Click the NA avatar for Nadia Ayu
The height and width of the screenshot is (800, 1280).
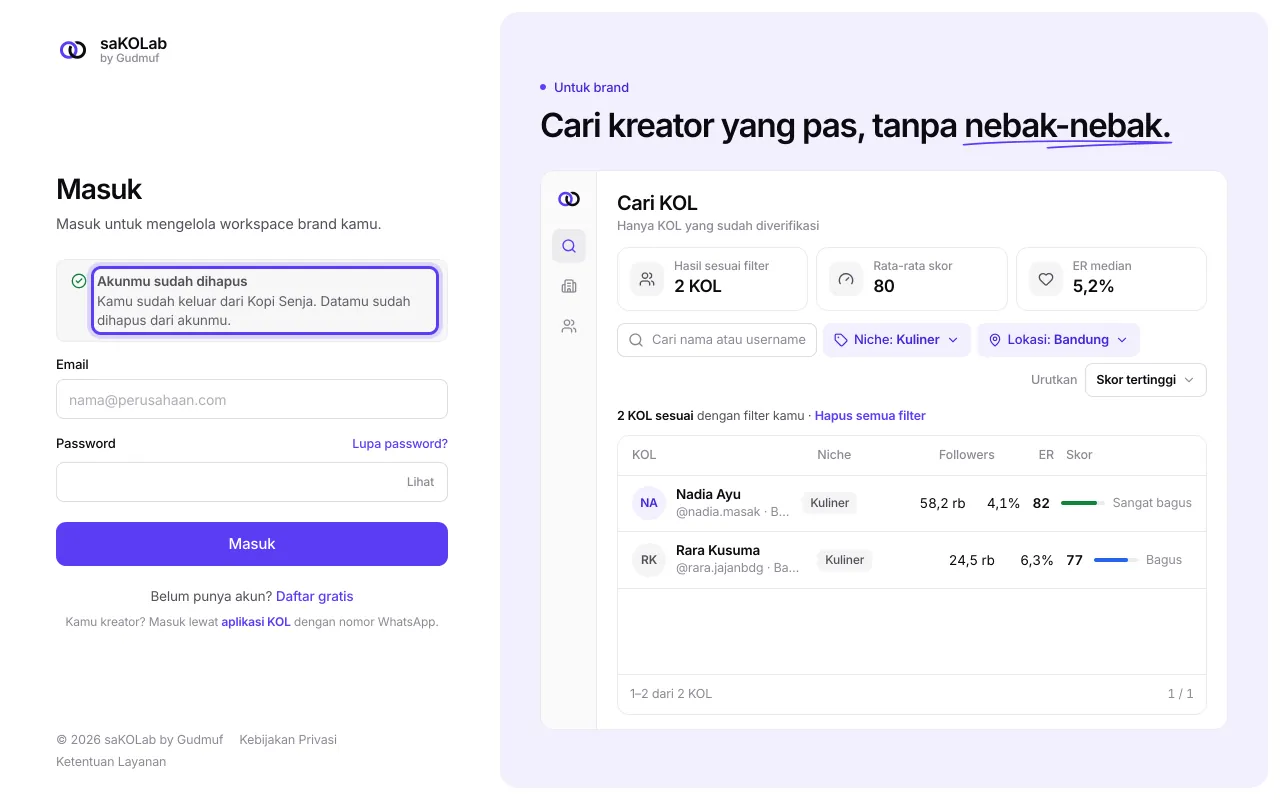pos(649,503)
